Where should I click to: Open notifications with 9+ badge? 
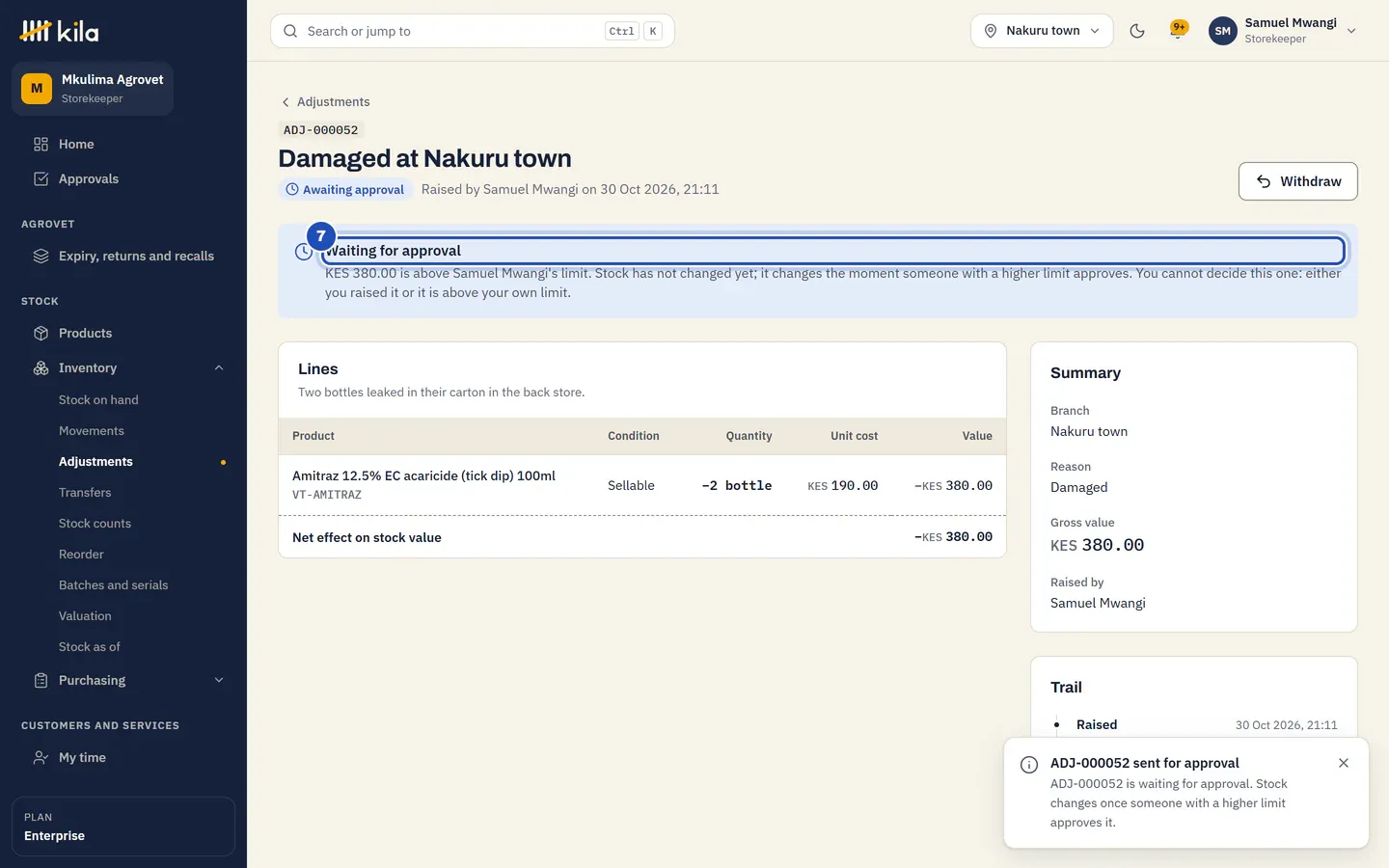pyautogui.click(x=1178, y=30)
